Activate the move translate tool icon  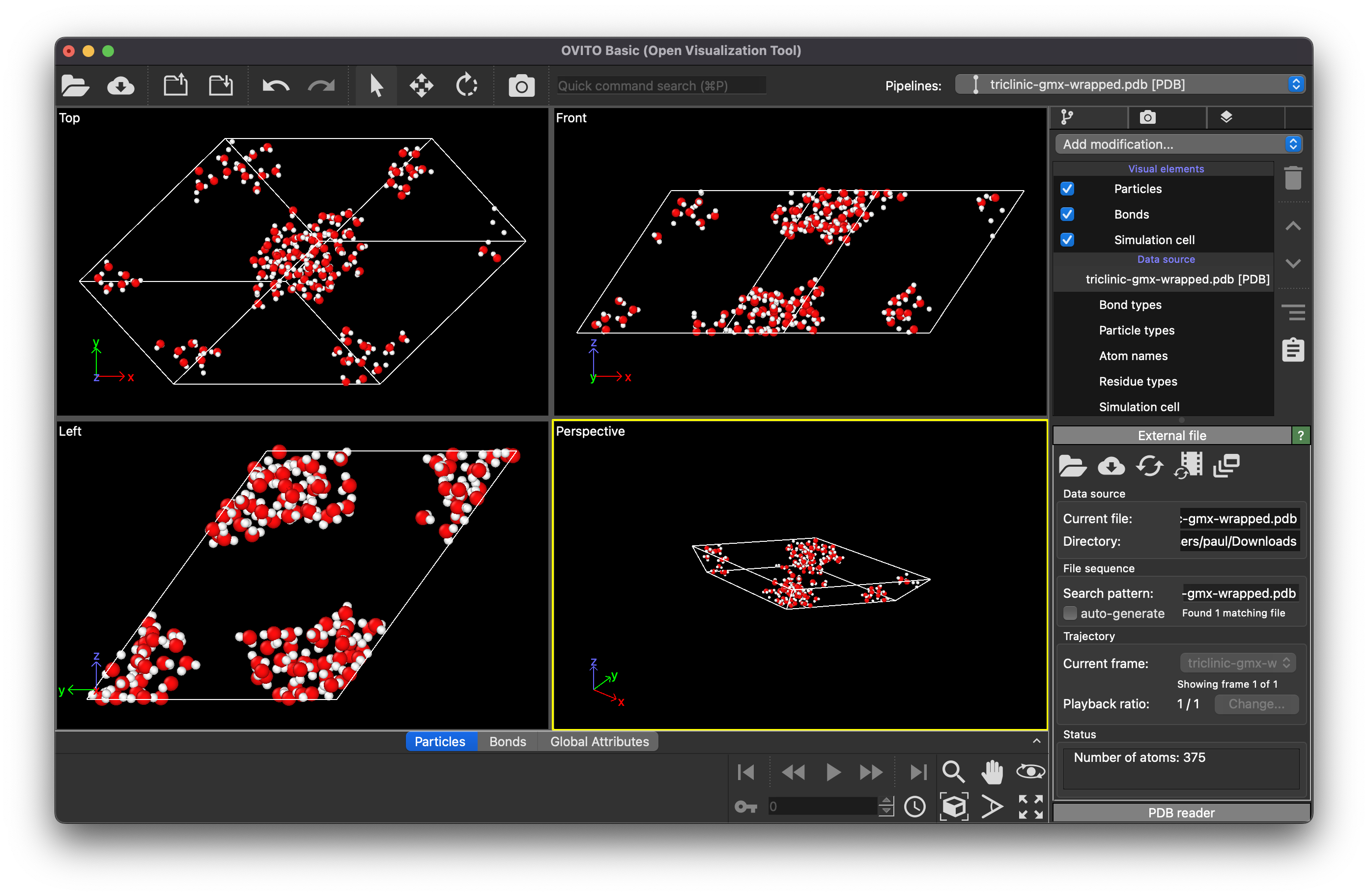pos(421,85)
